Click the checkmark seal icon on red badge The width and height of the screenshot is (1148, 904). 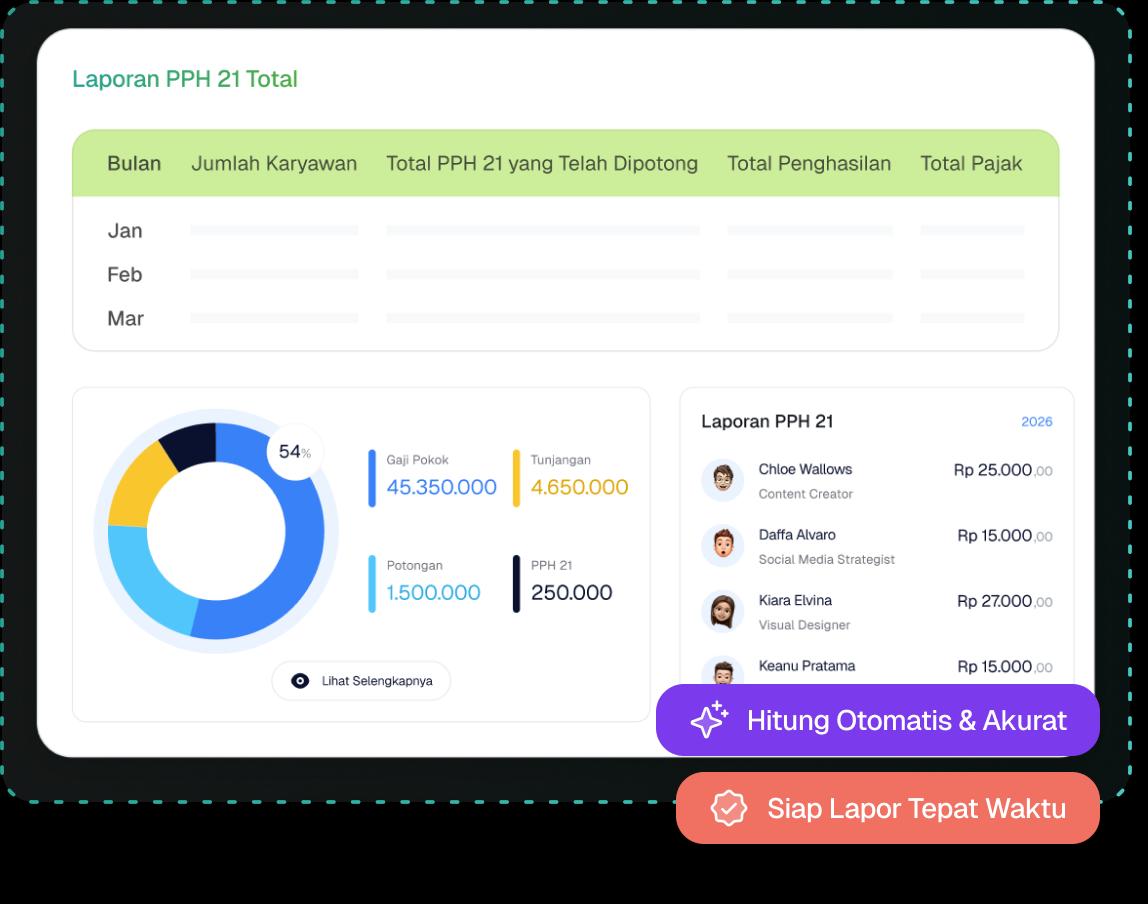729,808
